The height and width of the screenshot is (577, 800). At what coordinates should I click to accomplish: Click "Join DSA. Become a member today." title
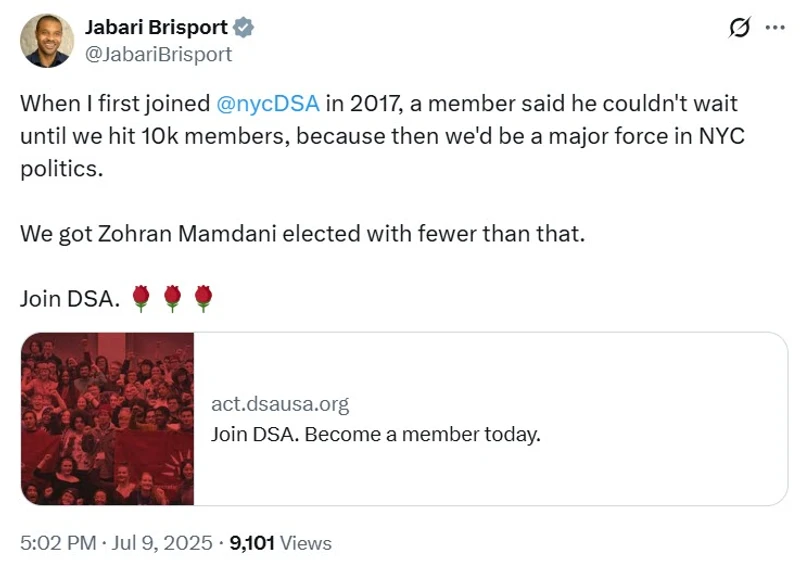tap(375, 435)
